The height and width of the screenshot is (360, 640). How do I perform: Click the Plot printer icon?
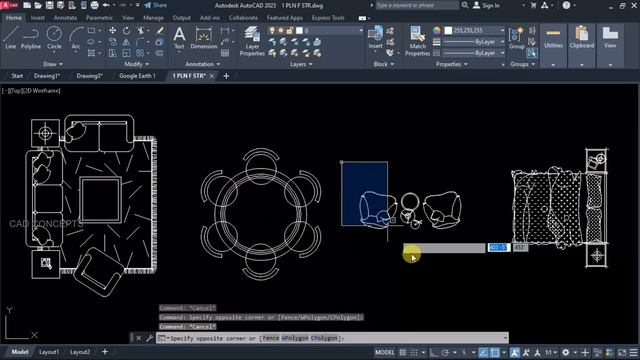tap(94, 5)
